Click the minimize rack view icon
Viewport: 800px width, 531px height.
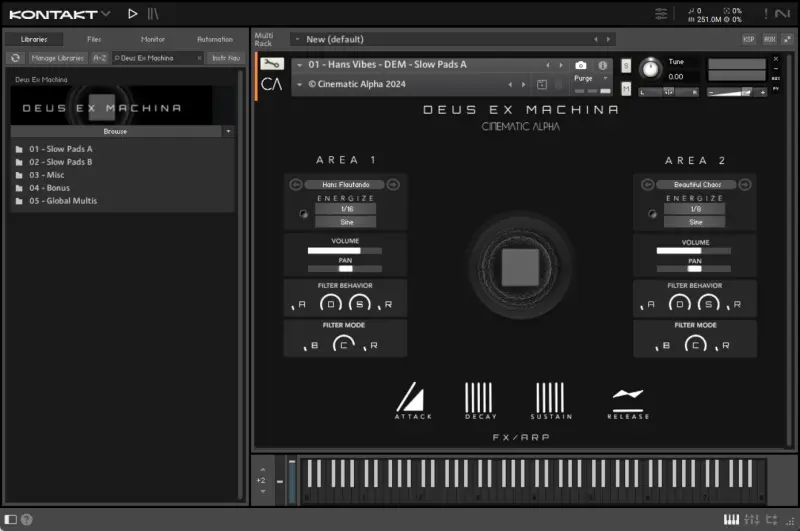pyautogui.click(x=788, y=39)
